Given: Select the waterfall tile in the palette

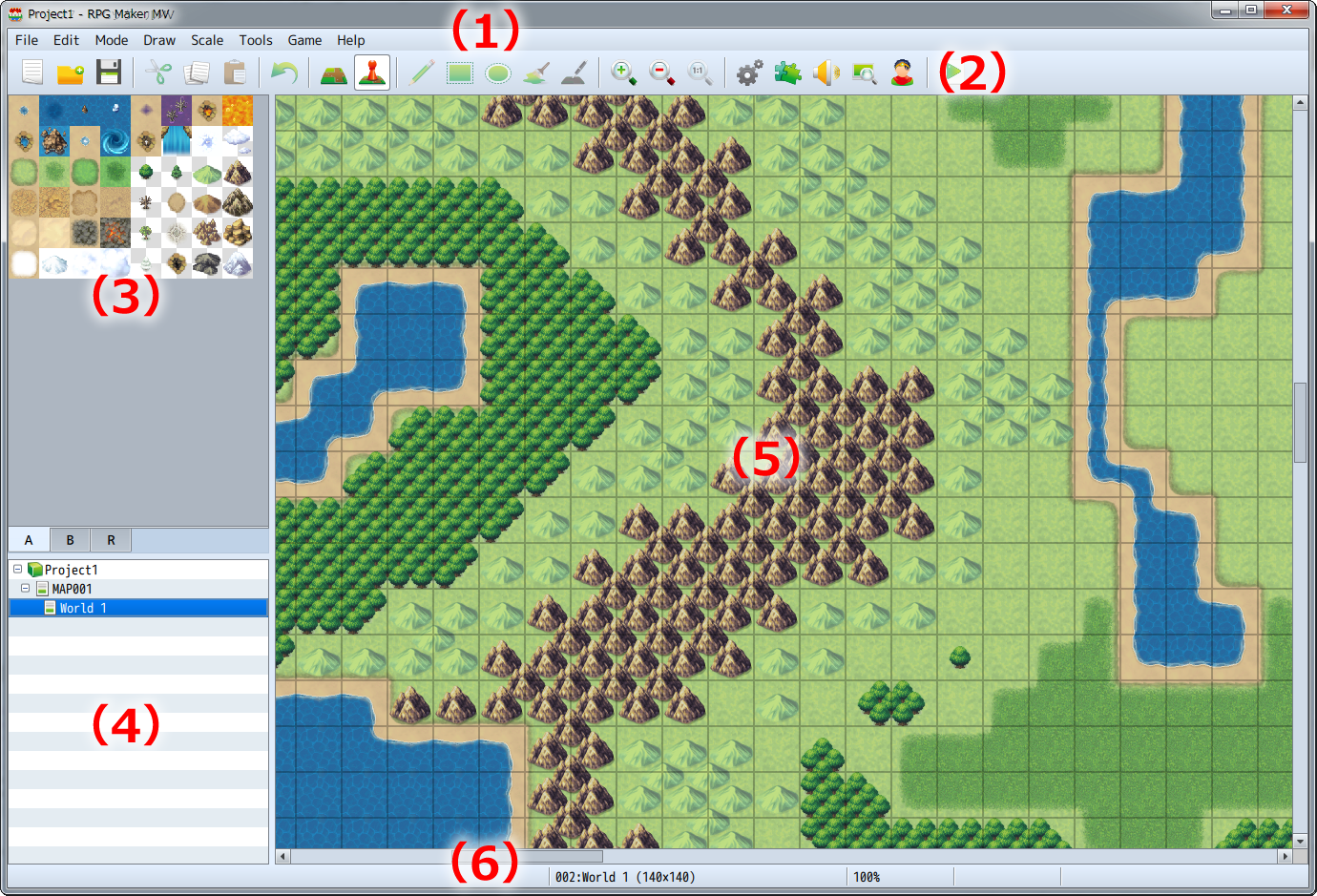Looking at the screenshot, I should point(177,140).
